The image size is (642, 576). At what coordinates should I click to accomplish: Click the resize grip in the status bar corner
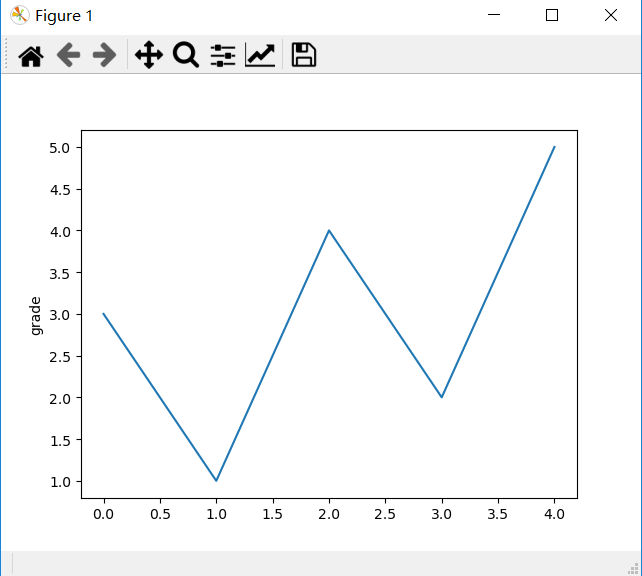pyautogui.click(x=633, y=568)
